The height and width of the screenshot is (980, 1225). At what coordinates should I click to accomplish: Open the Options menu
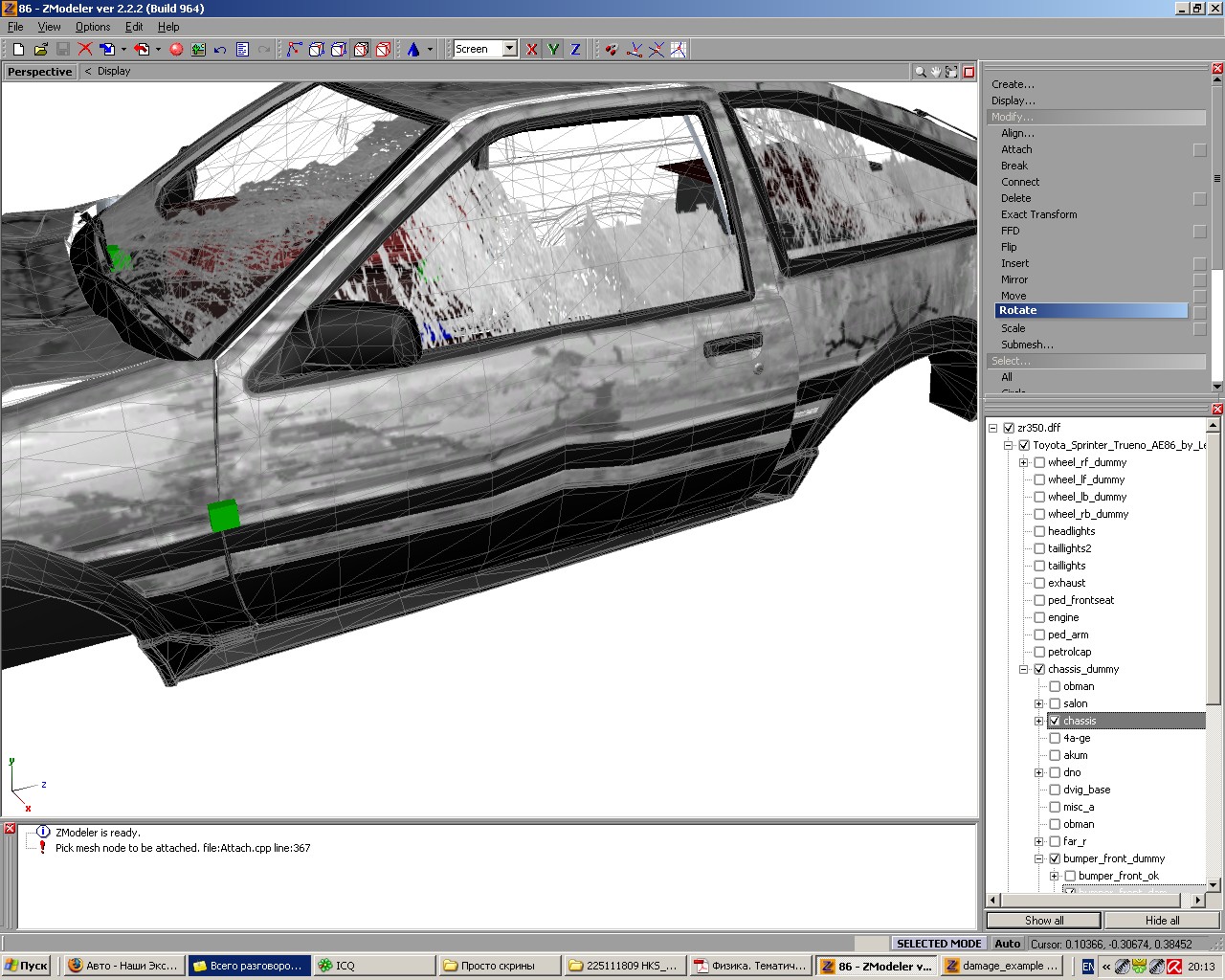tap(93, 27)
